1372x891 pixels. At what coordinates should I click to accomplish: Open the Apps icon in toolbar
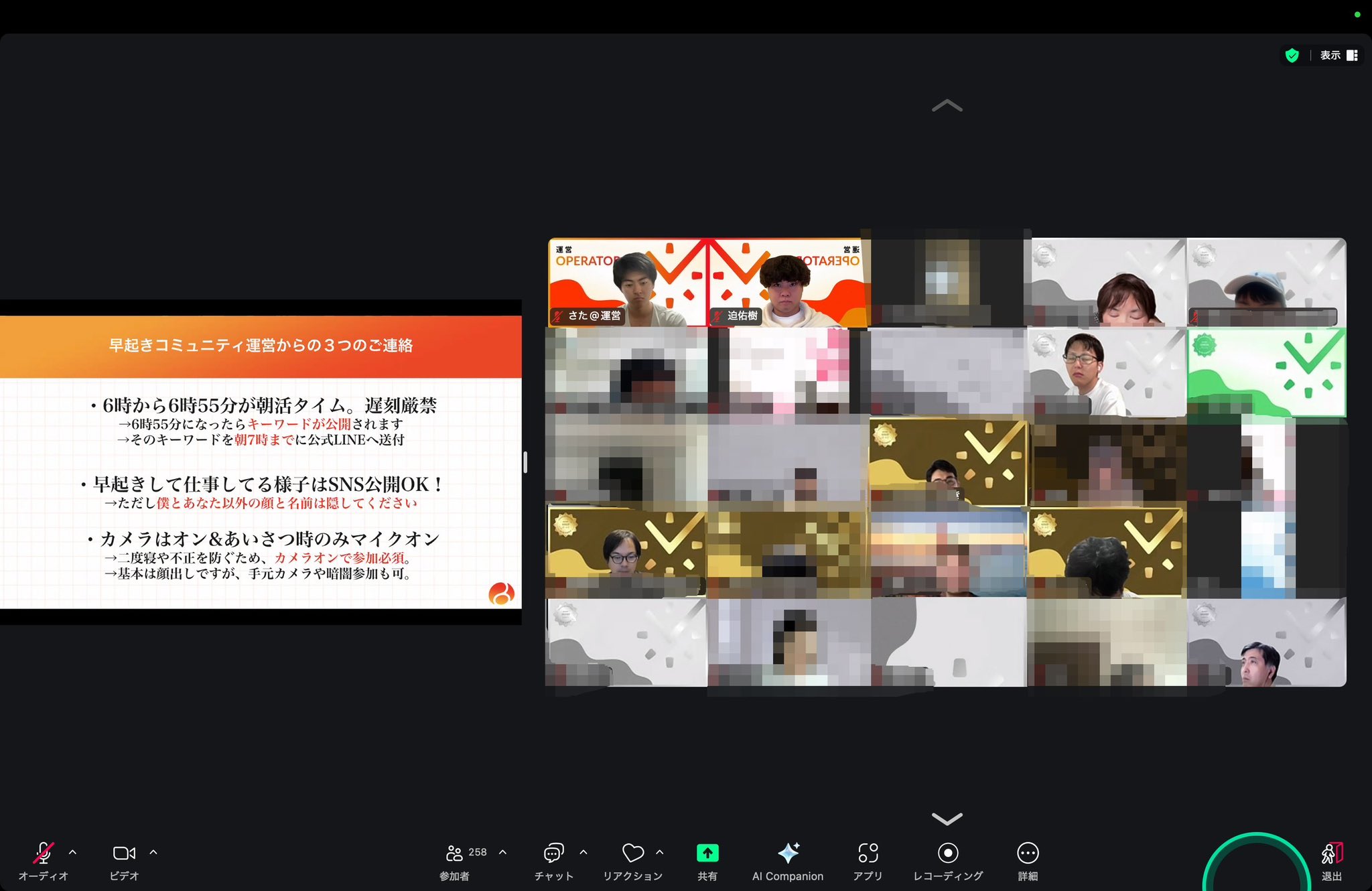tap(868, 853)
